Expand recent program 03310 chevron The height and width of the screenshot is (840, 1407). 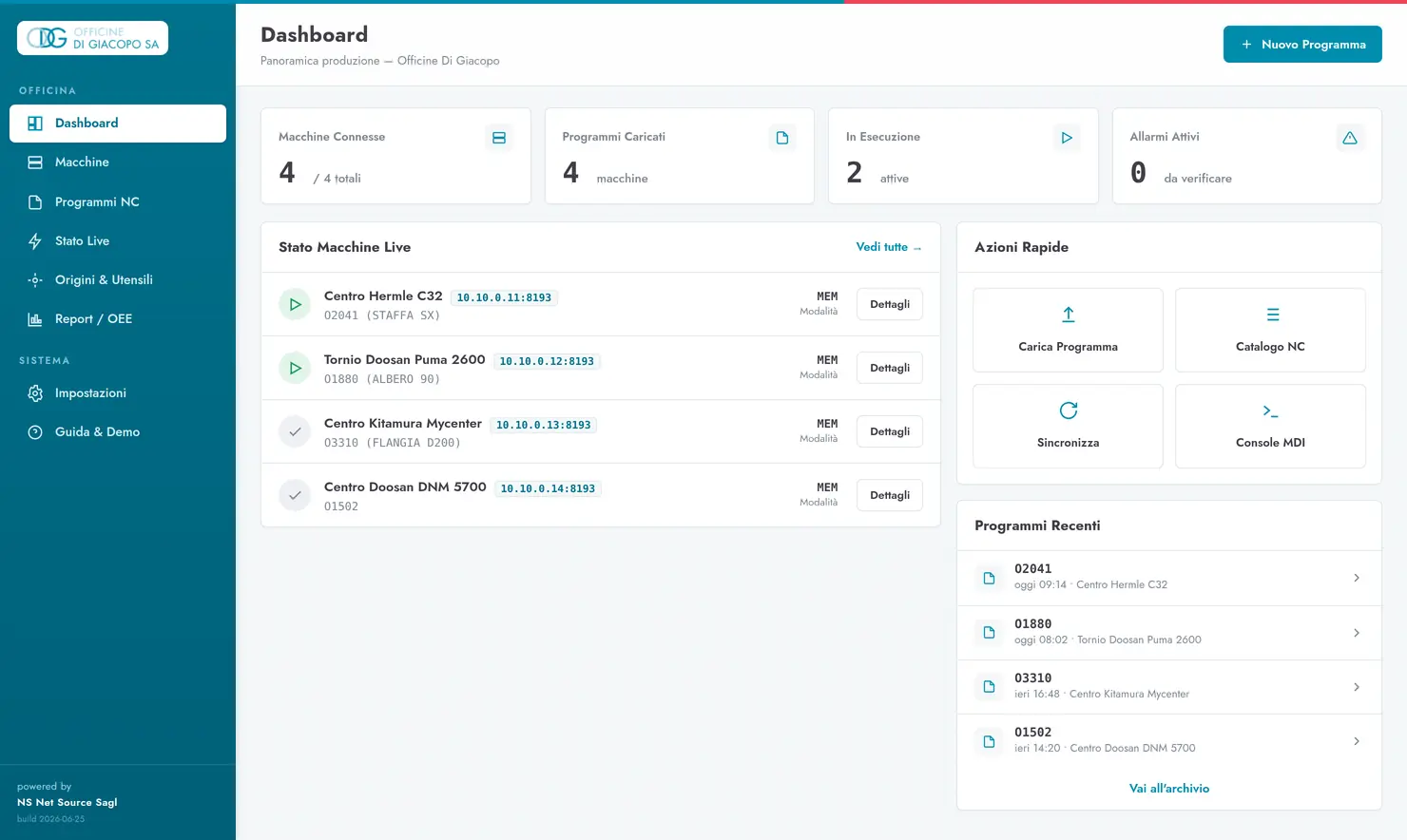click(1357, 687)
